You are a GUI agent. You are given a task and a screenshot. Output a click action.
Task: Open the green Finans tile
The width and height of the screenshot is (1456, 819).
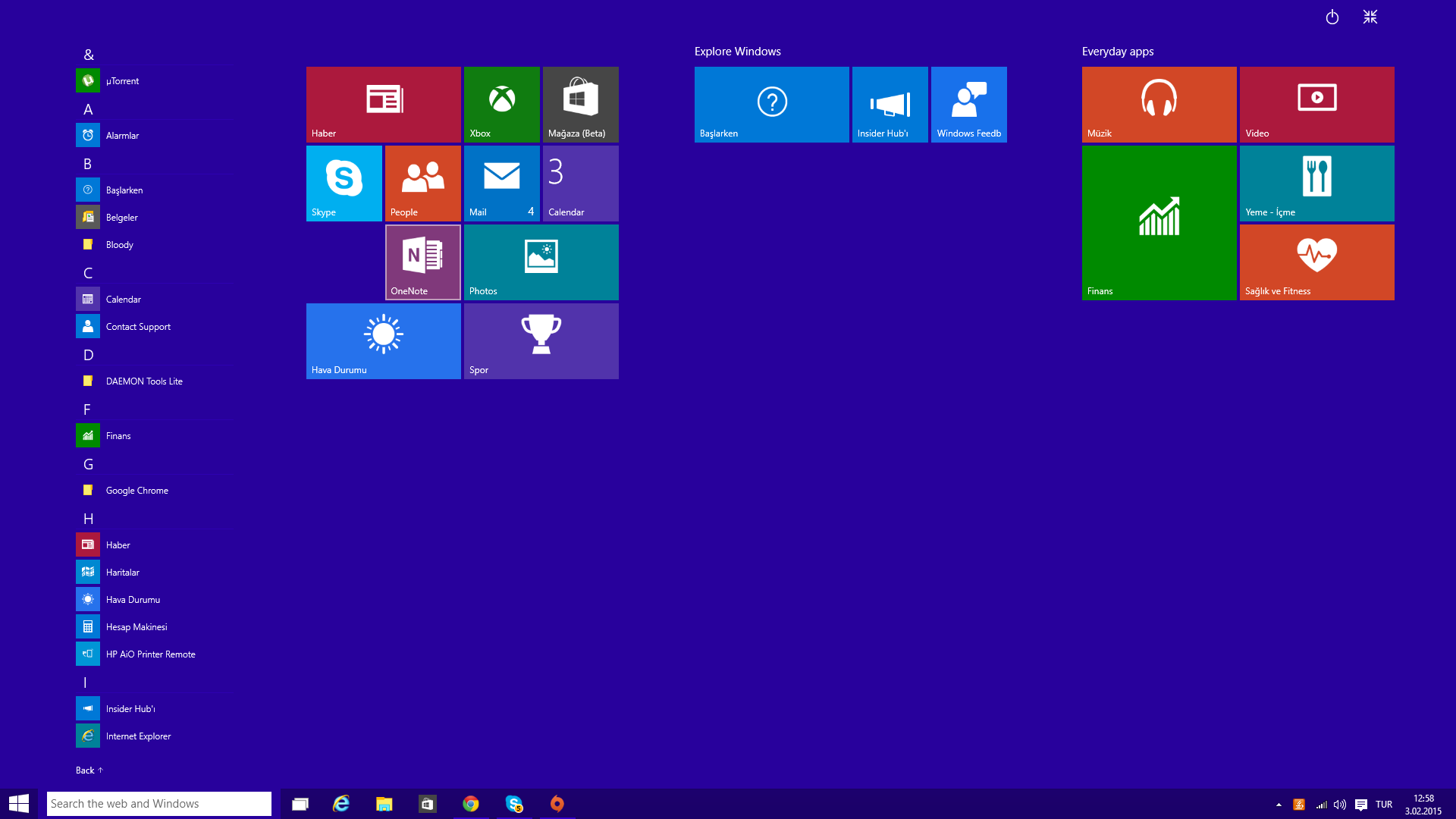[1159, 223]
